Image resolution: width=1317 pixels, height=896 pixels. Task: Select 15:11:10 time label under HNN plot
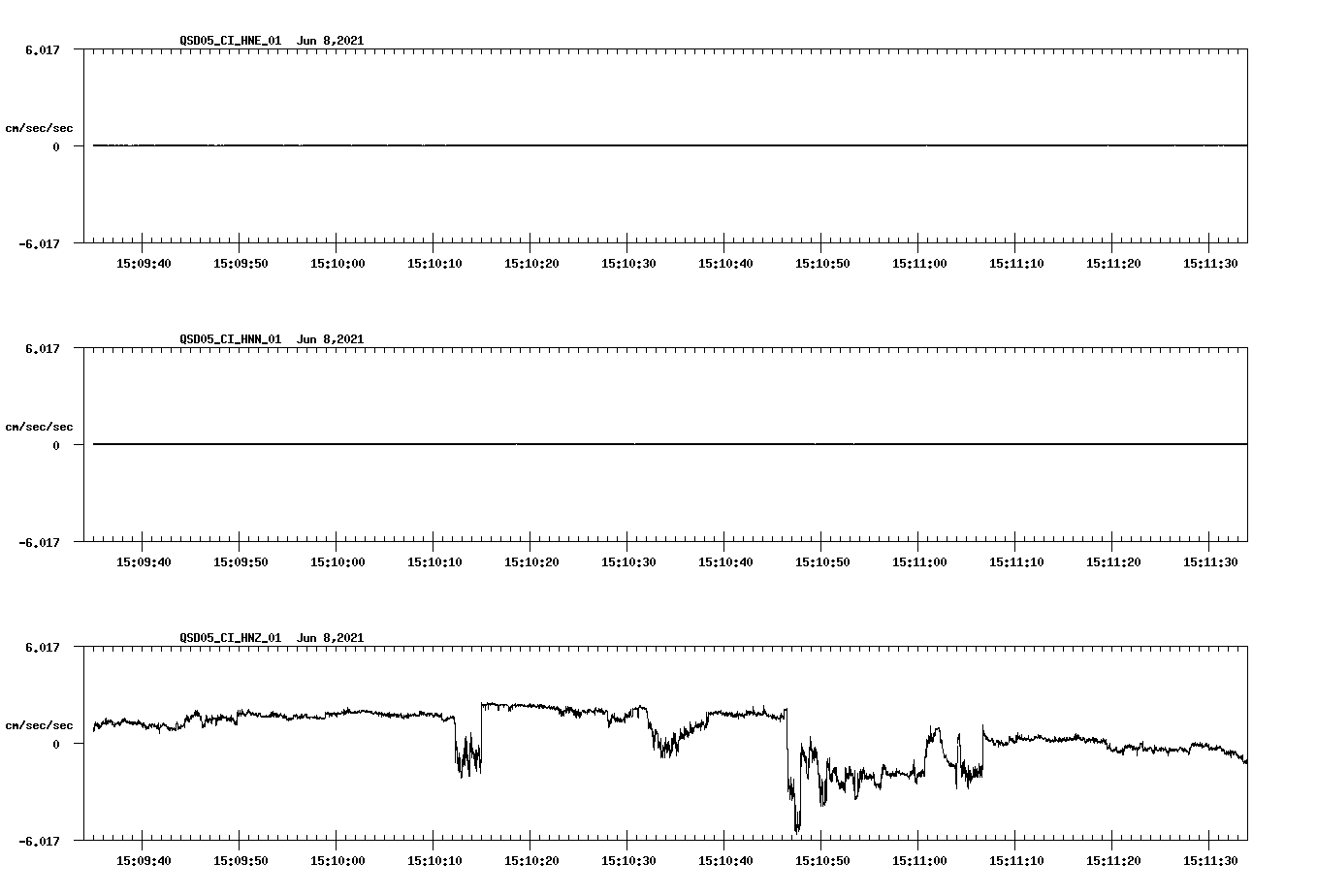coord(1016,562)
